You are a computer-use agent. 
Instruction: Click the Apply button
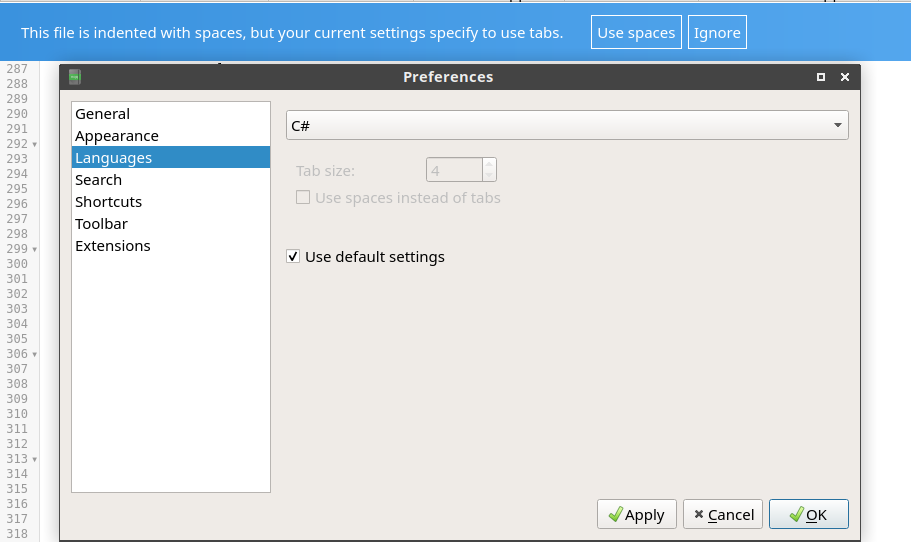pos(637,514)
